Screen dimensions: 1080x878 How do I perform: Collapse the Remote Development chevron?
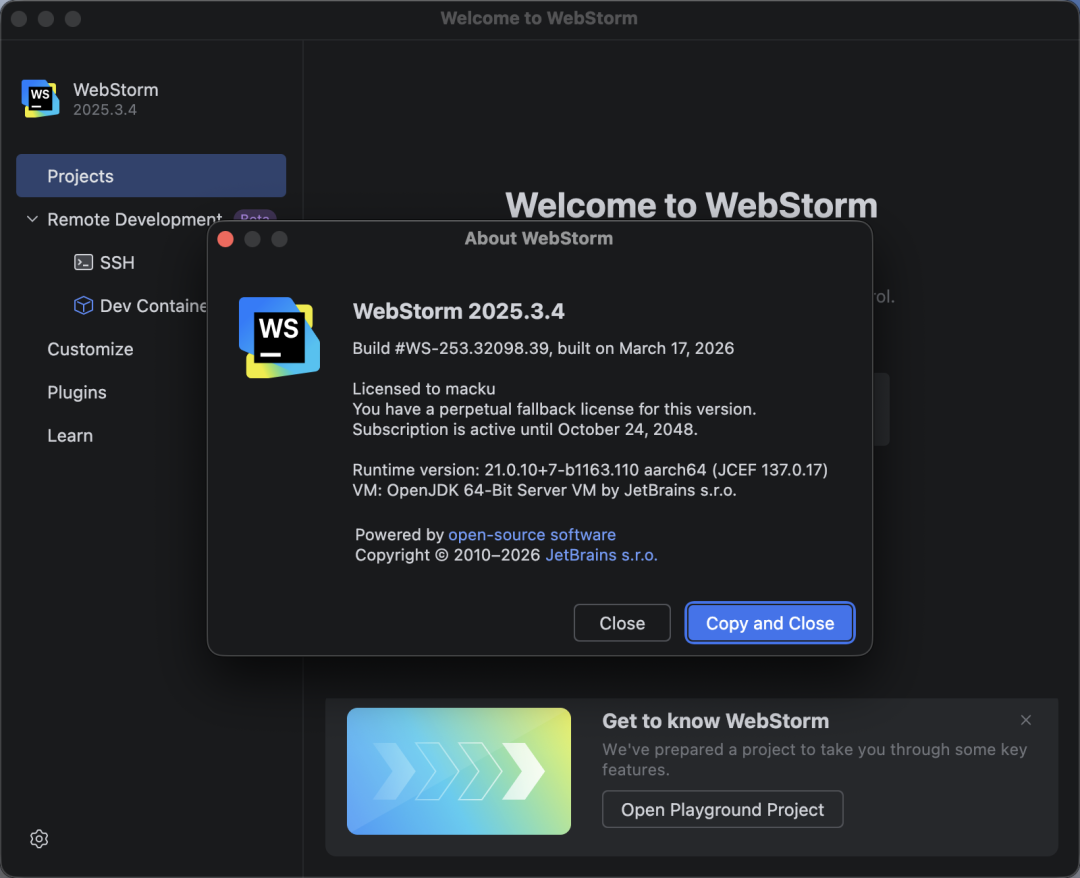point(32,219)
